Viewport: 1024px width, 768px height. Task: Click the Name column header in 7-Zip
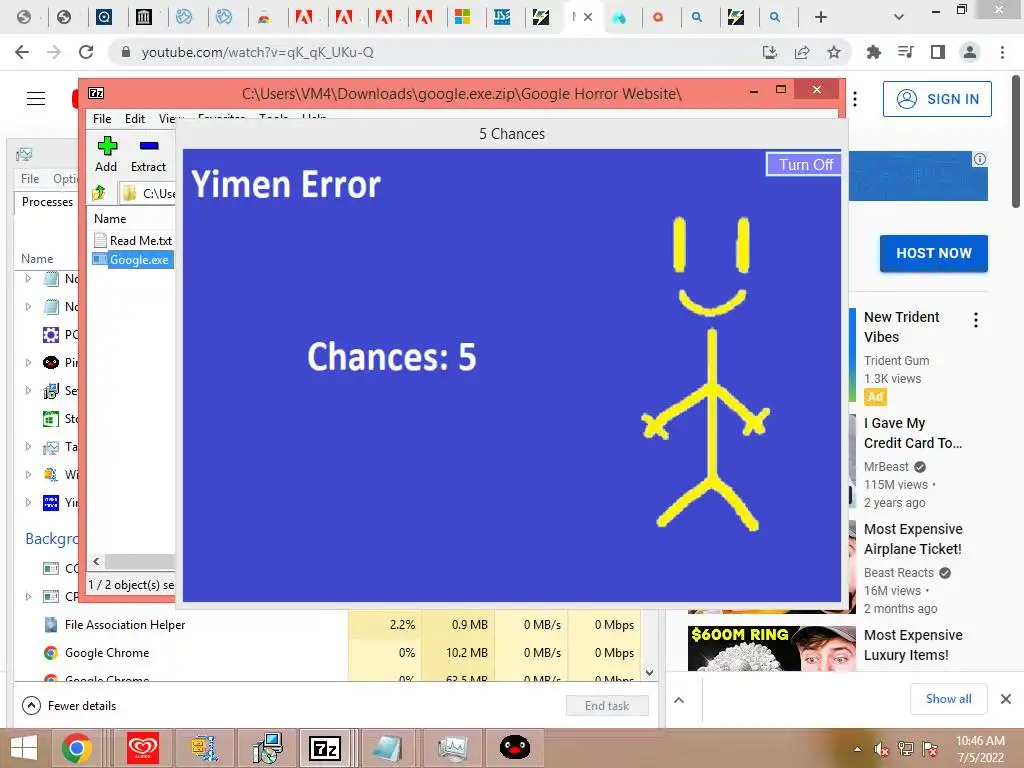[x=110, y=219]
